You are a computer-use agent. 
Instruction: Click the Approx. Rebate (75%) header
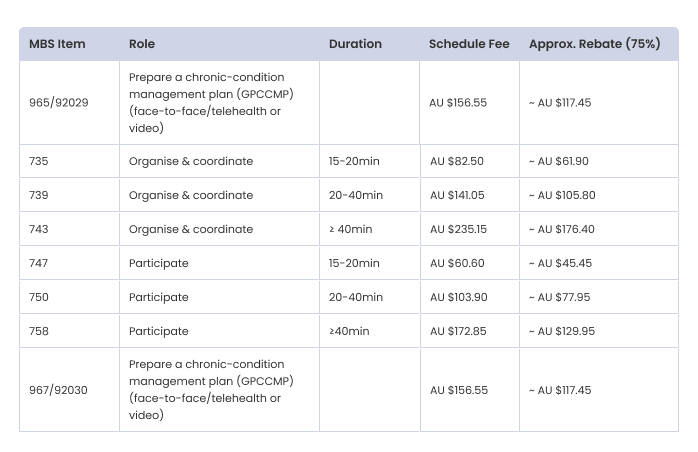594,44
